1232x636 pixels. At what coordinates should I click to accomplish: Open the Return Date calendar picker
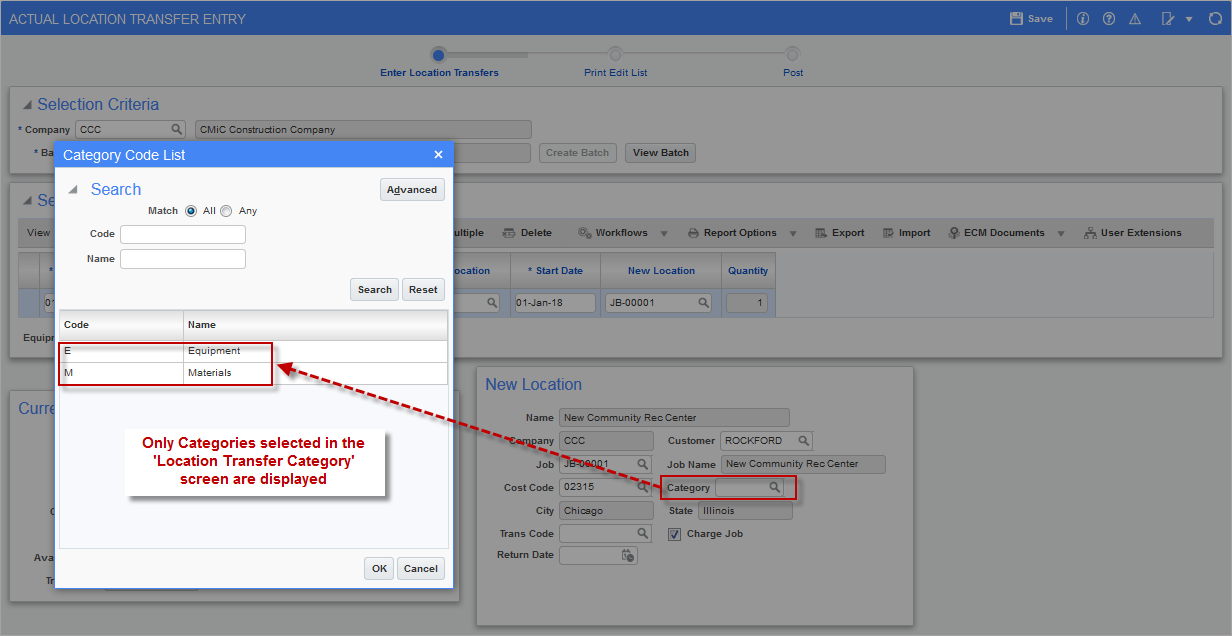pos(627,555)
